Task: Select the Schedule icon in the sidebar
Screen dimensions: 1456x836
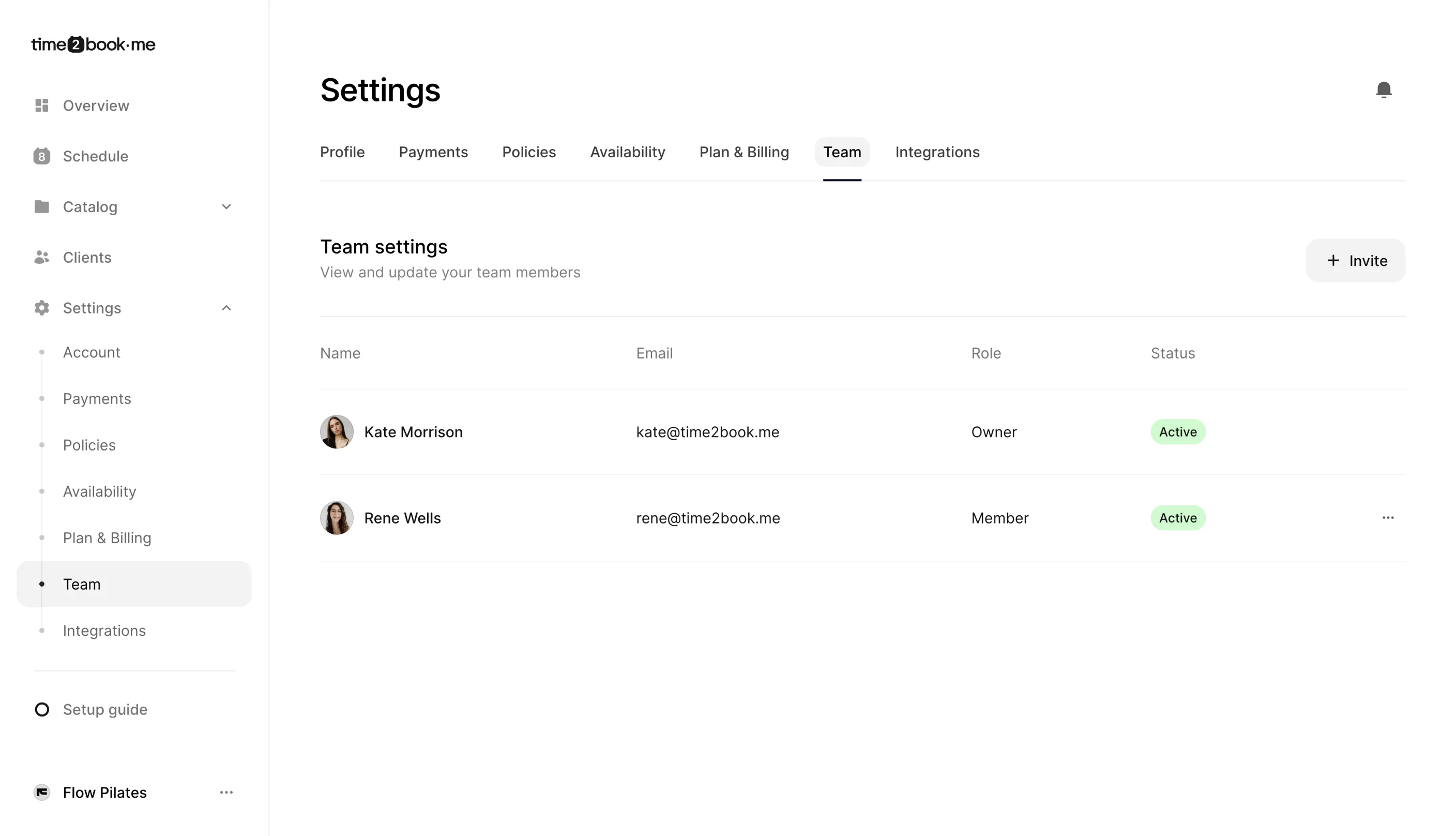Action: pos(41,156)
